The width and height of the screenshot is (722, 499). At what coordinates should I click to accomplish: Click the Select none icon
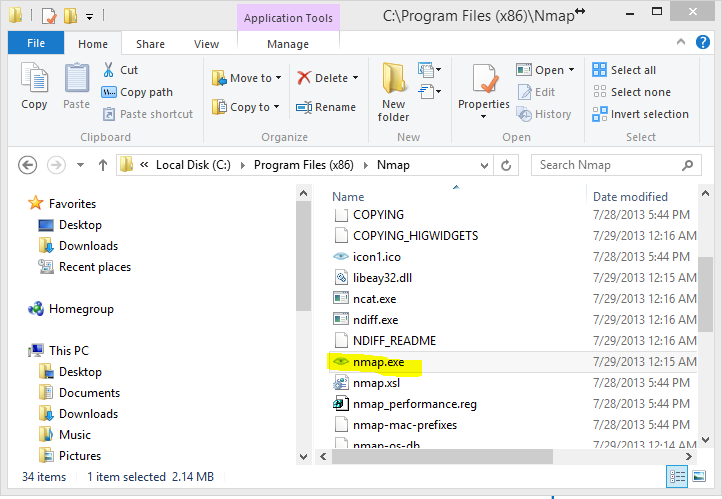[600, 92]
